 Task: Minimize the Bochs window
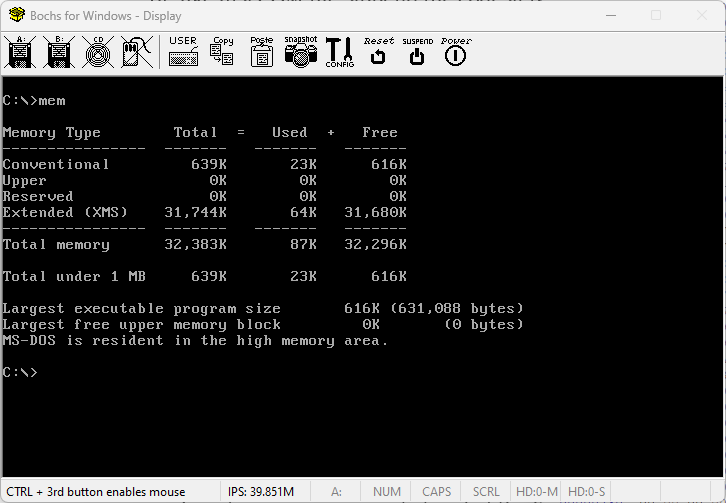(x=611, y=15)
